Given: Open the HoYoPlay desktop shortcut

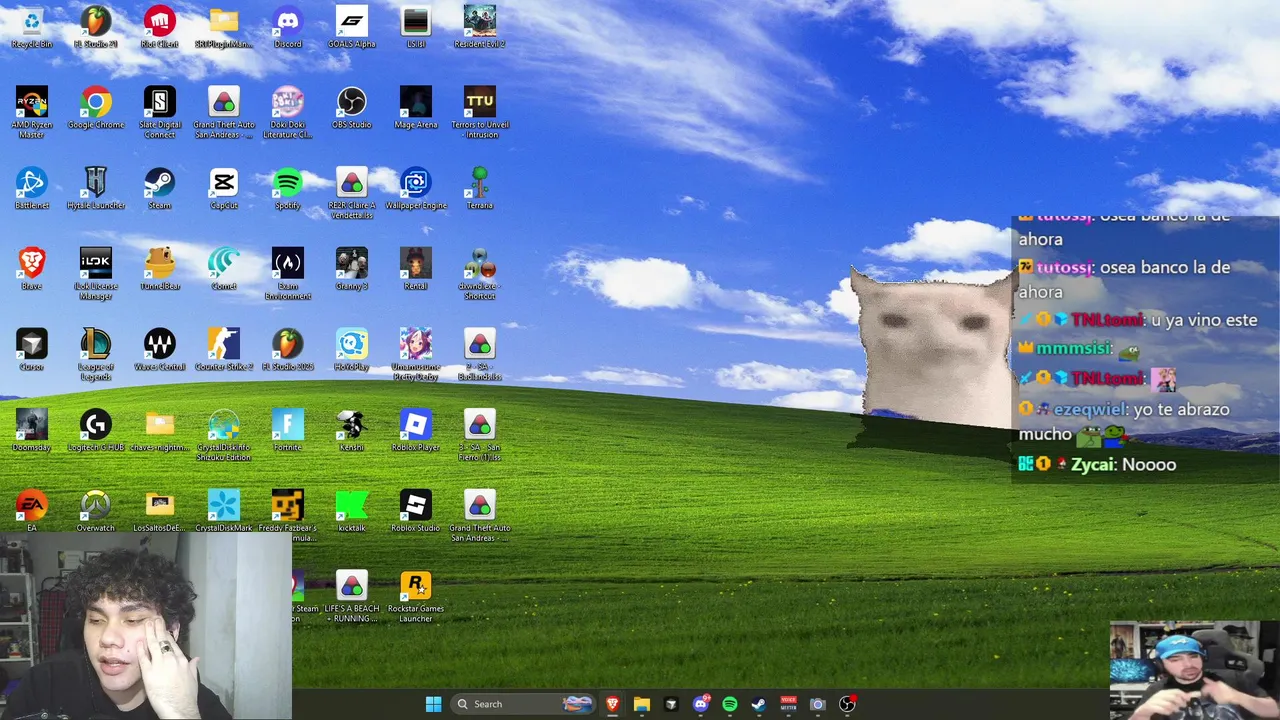Looking at the screenshot, I should tap(352, 350).
